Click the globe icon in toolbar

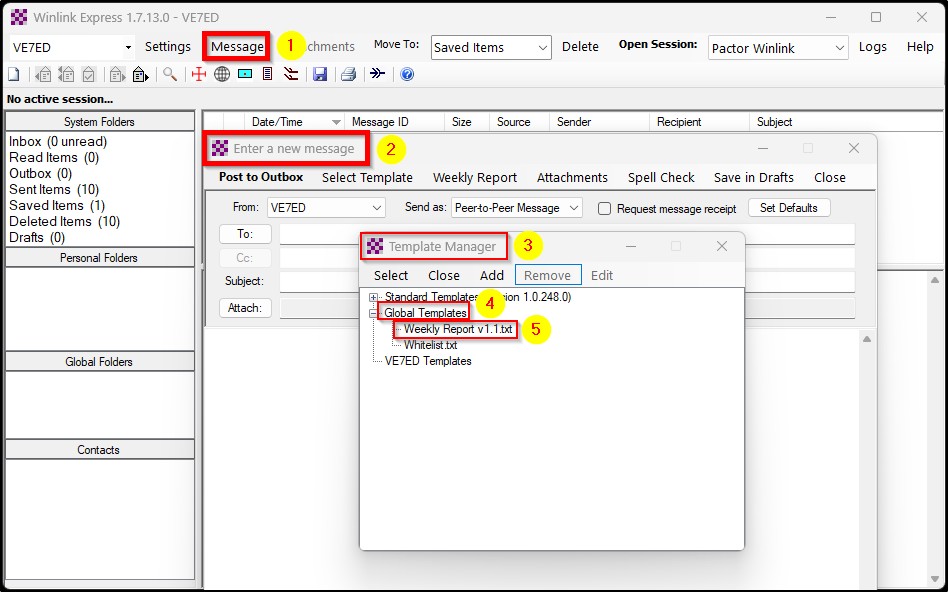[x=222, y=74]
